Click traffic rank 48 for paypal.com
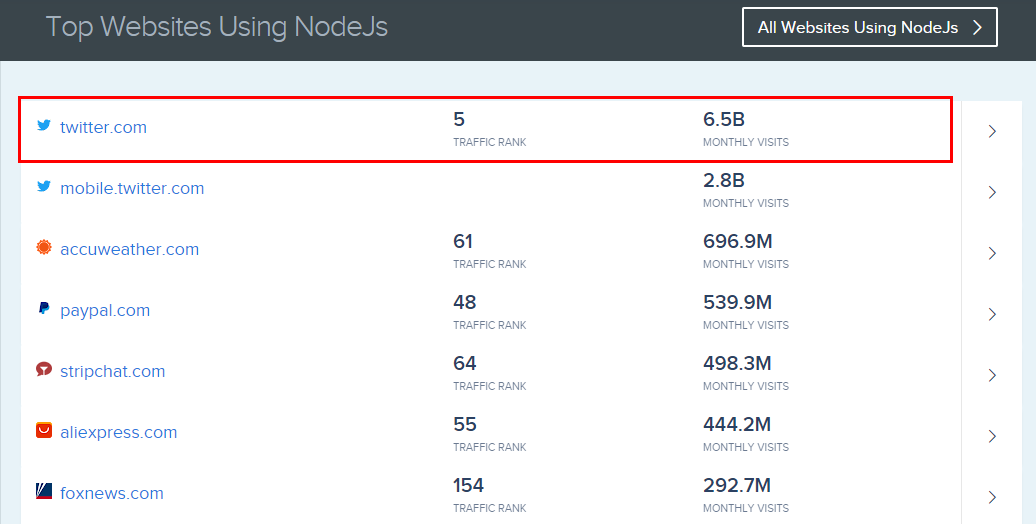 pyautogui.click(x=464, y=303)
